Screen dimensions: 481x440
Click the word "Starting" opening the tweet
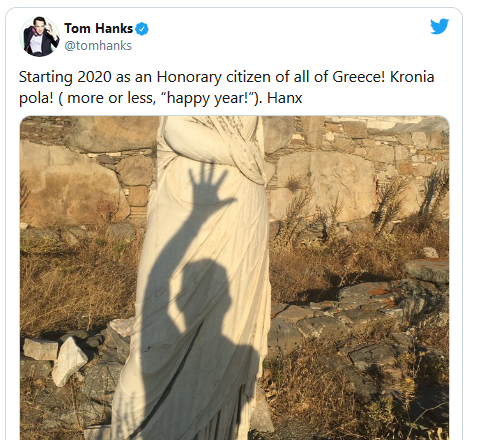[x=46, y=78]
